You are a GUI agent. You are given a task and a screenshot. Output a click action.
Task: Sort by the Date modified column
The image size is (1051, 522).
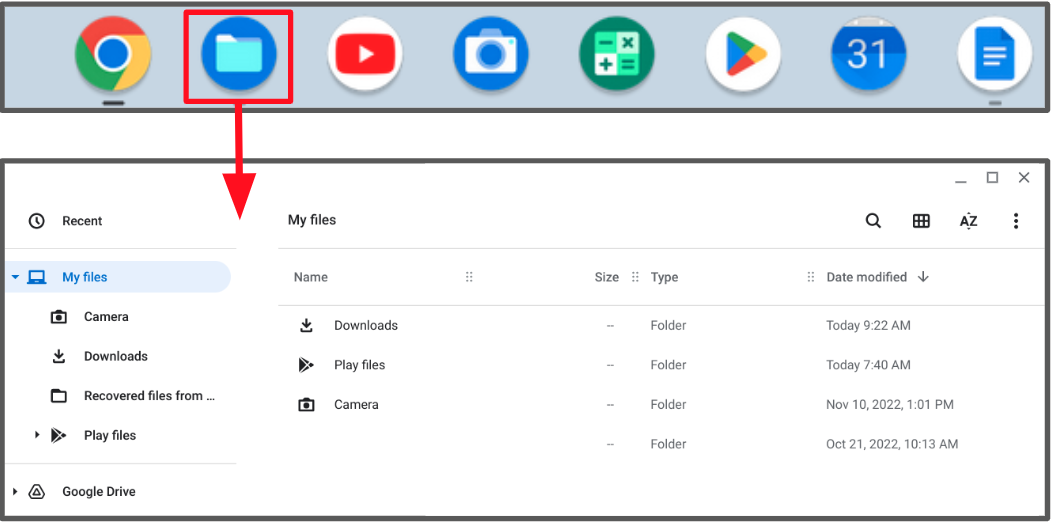coord(866,277)
